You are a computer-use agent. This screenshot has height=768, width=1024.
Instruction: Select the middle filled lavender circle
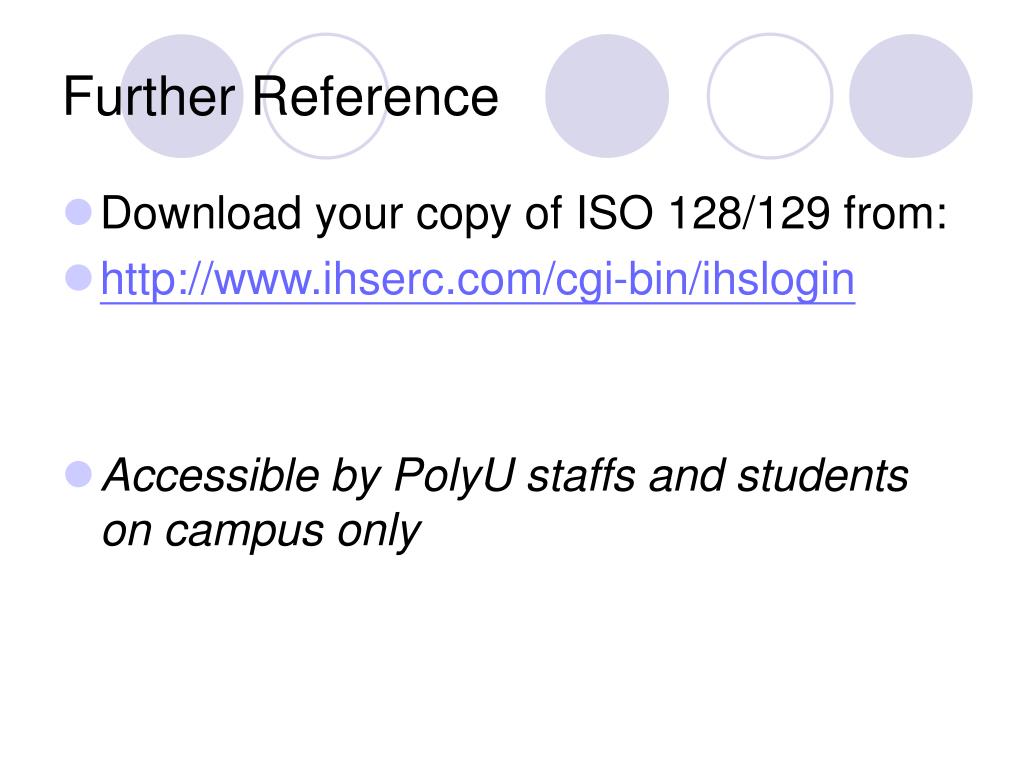607,96
